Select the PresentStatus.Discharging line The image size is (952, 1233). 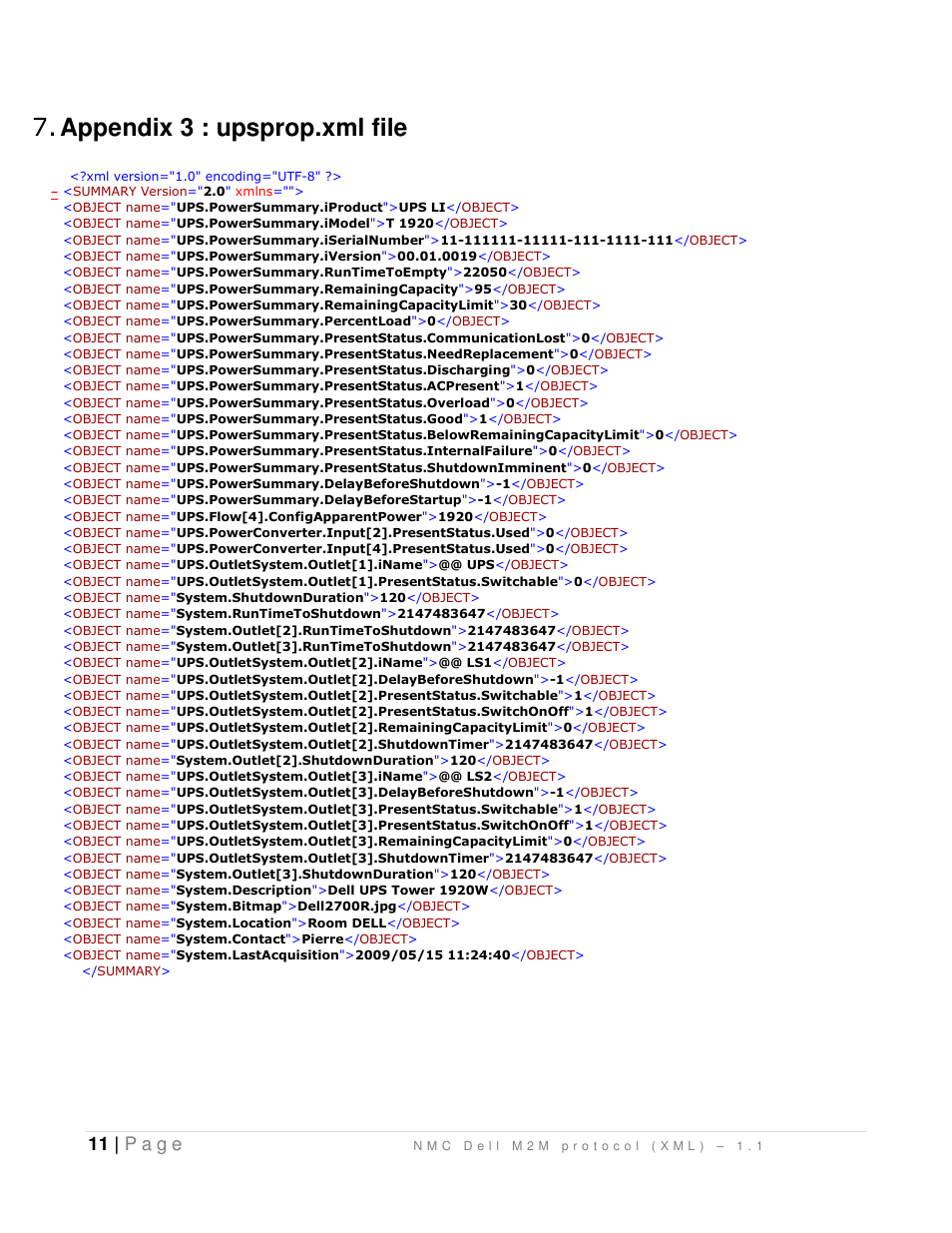(x=336, y=370)
